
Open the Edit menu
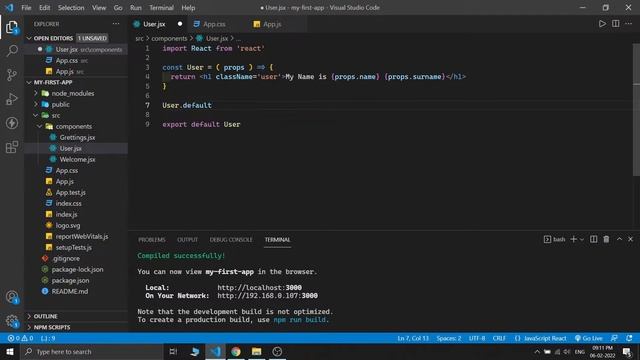tap(44, 8)
